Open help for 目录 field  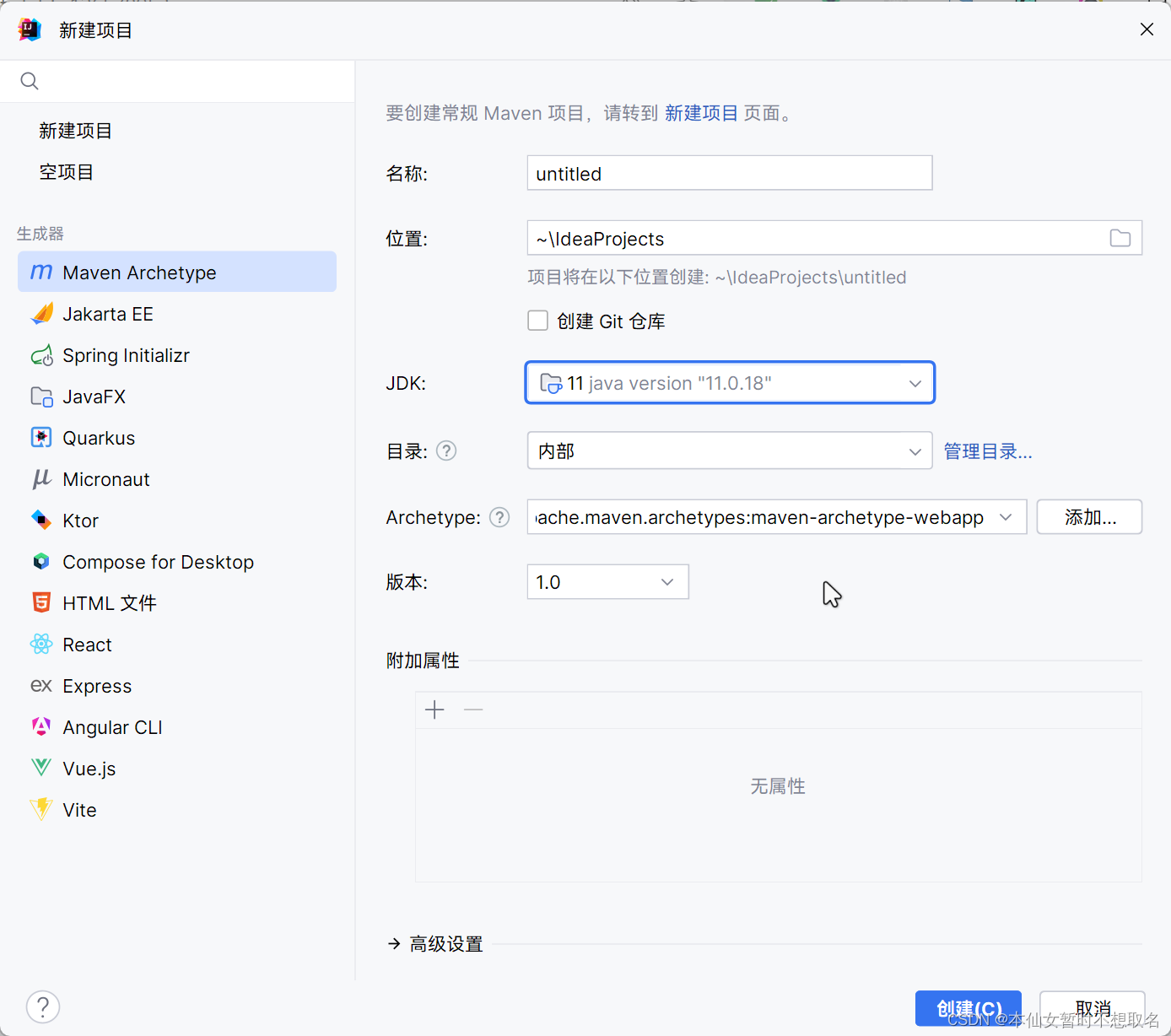tap(446, 451)
